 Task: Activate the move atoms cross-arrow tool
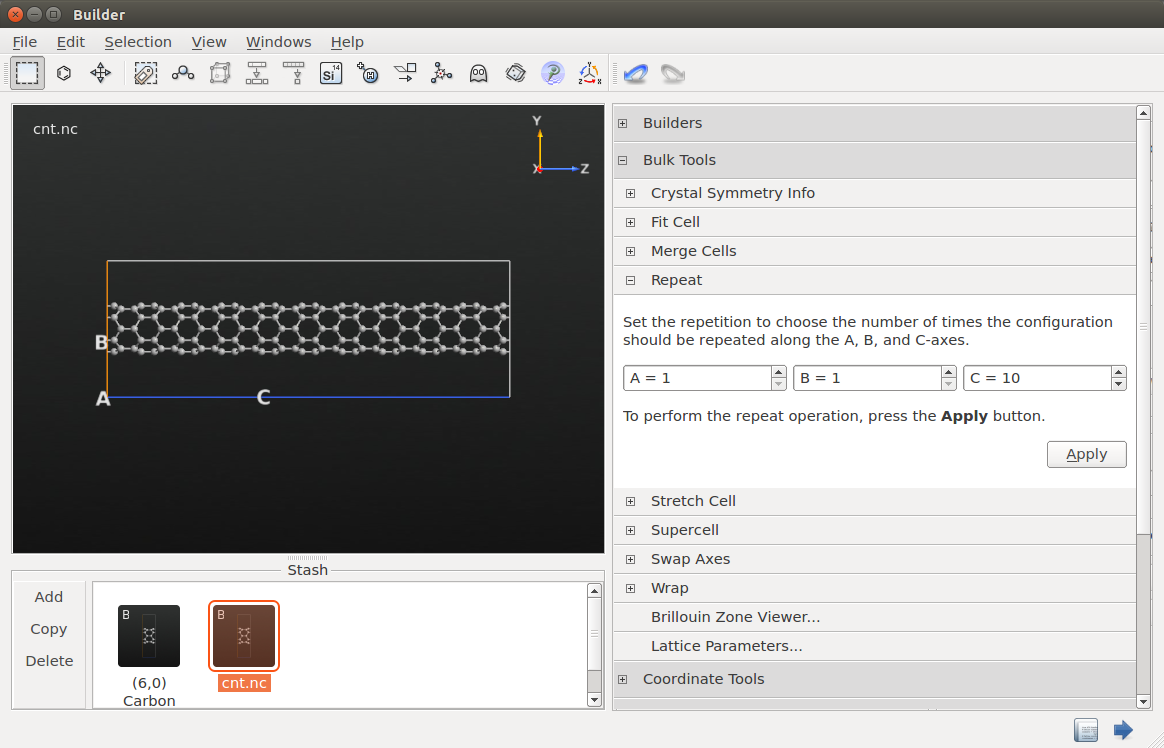coord(100,73)
